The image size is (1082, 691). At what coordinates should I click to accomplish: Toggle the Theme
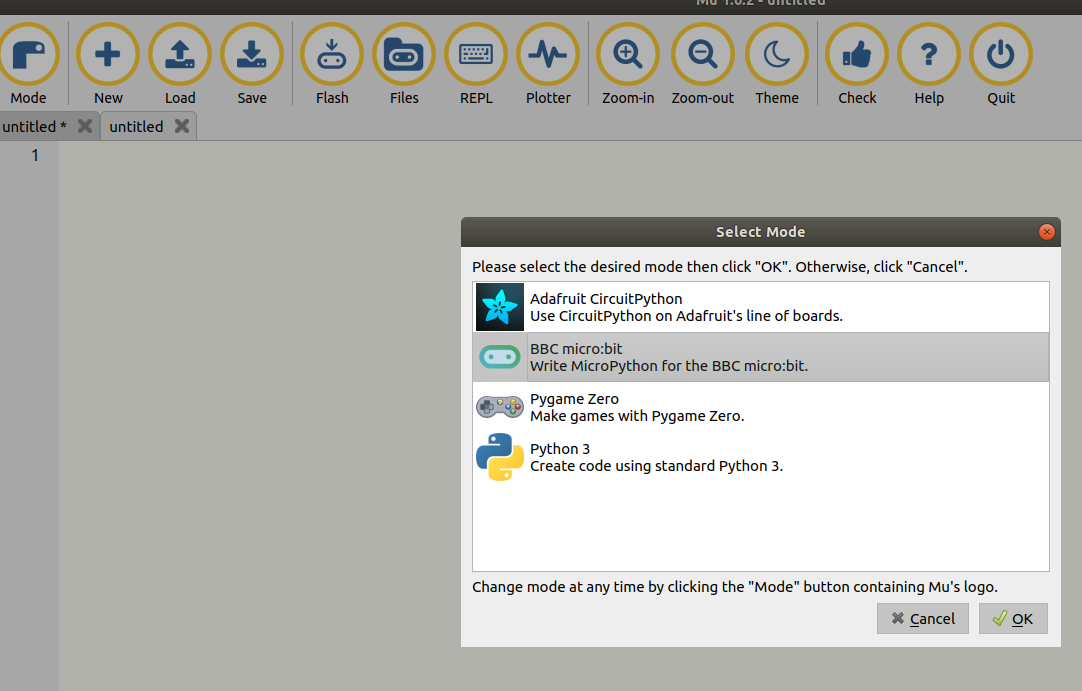click(x=777, y=64)
